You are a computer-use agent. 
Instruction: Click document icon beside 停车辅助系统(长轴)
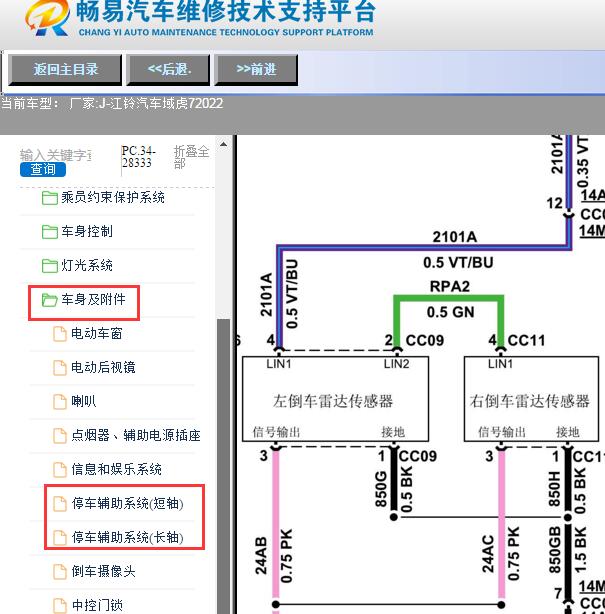click(60, 538)
